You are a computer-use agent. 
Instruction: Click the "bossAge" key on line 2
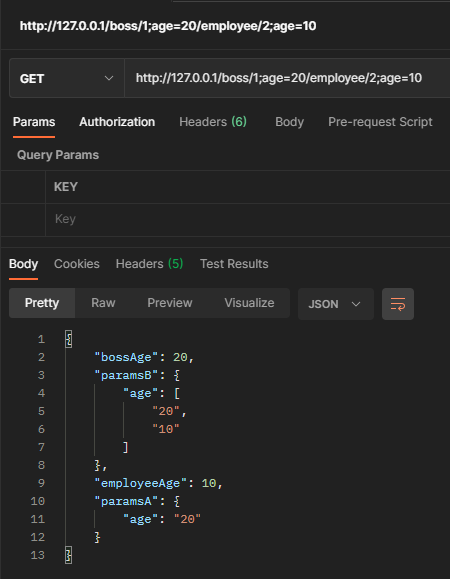click(x=126, y=357)
